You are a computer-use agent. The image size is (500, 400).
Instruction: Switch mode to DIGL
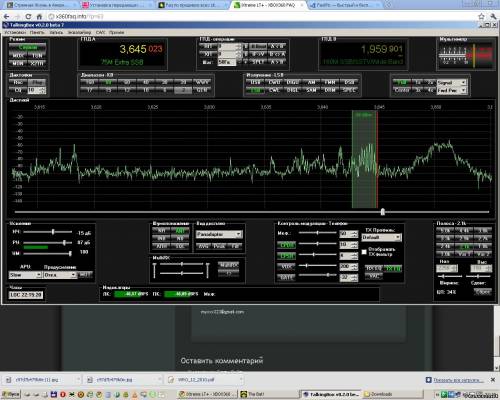[293, 90]
